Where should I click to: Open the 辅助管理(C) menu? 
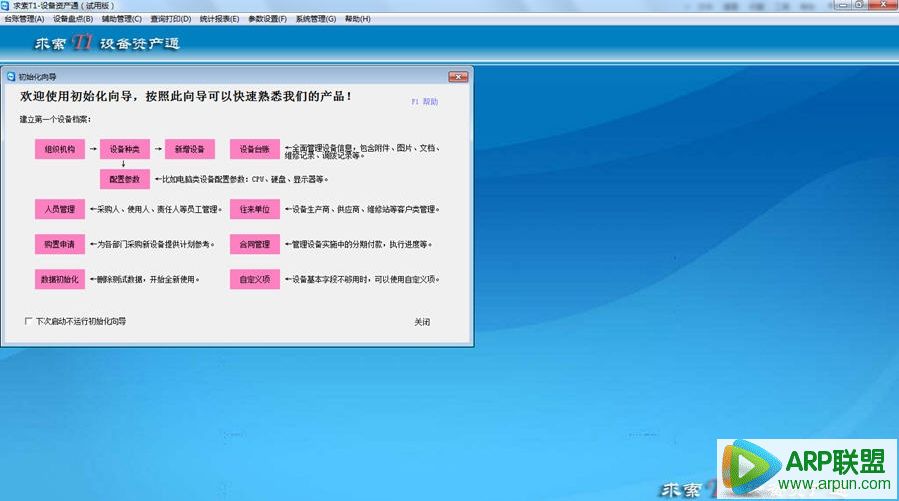click(122, 19)
